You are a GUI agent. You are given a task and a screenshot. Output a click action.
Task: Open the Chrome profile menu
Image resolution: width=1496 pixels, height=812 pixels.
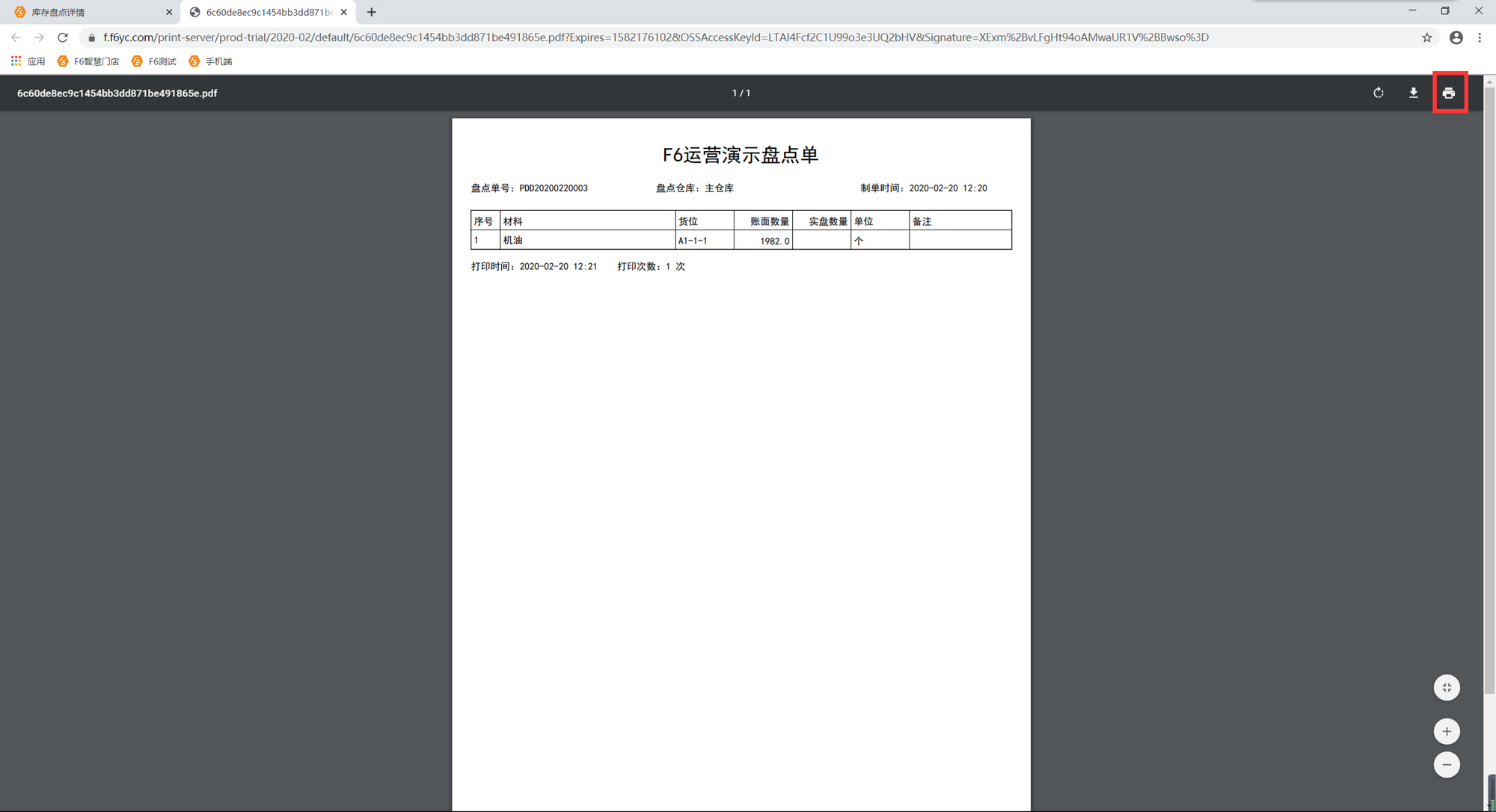click(x=1456, y=37)
